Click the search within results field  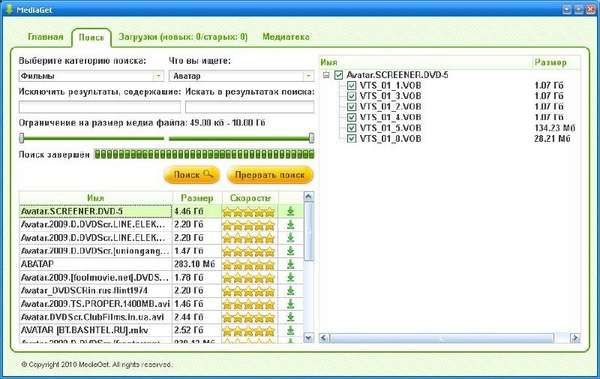(x=249, y=107)
